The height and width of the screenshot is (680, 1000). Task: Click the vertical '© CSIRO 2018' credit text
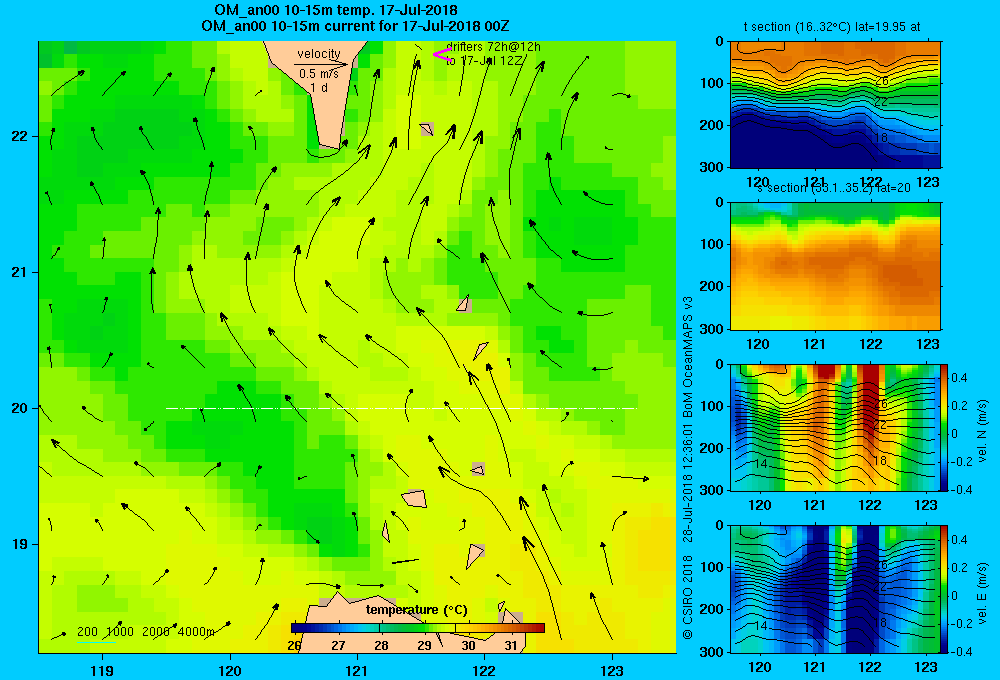click(688, 596)
